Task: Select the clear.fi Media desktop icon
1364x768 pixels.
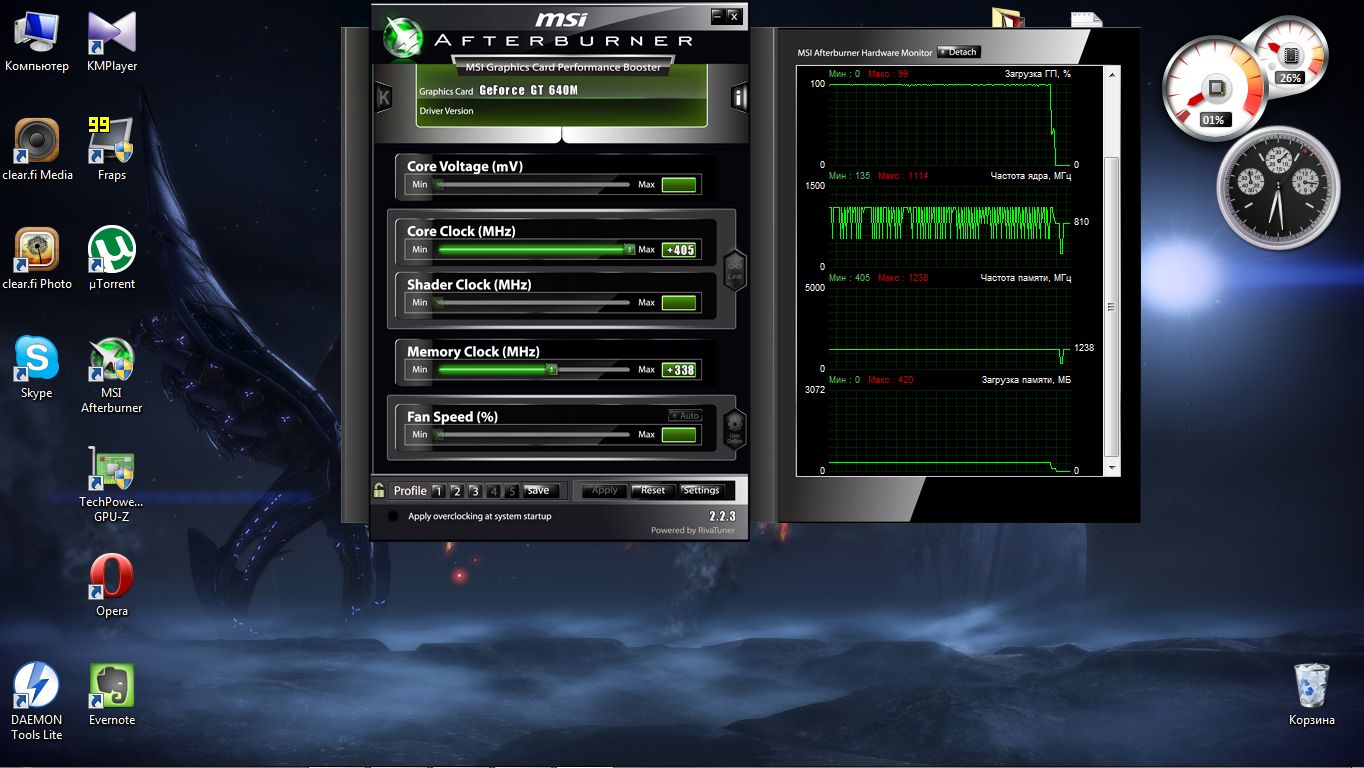Action: (37, 151)
